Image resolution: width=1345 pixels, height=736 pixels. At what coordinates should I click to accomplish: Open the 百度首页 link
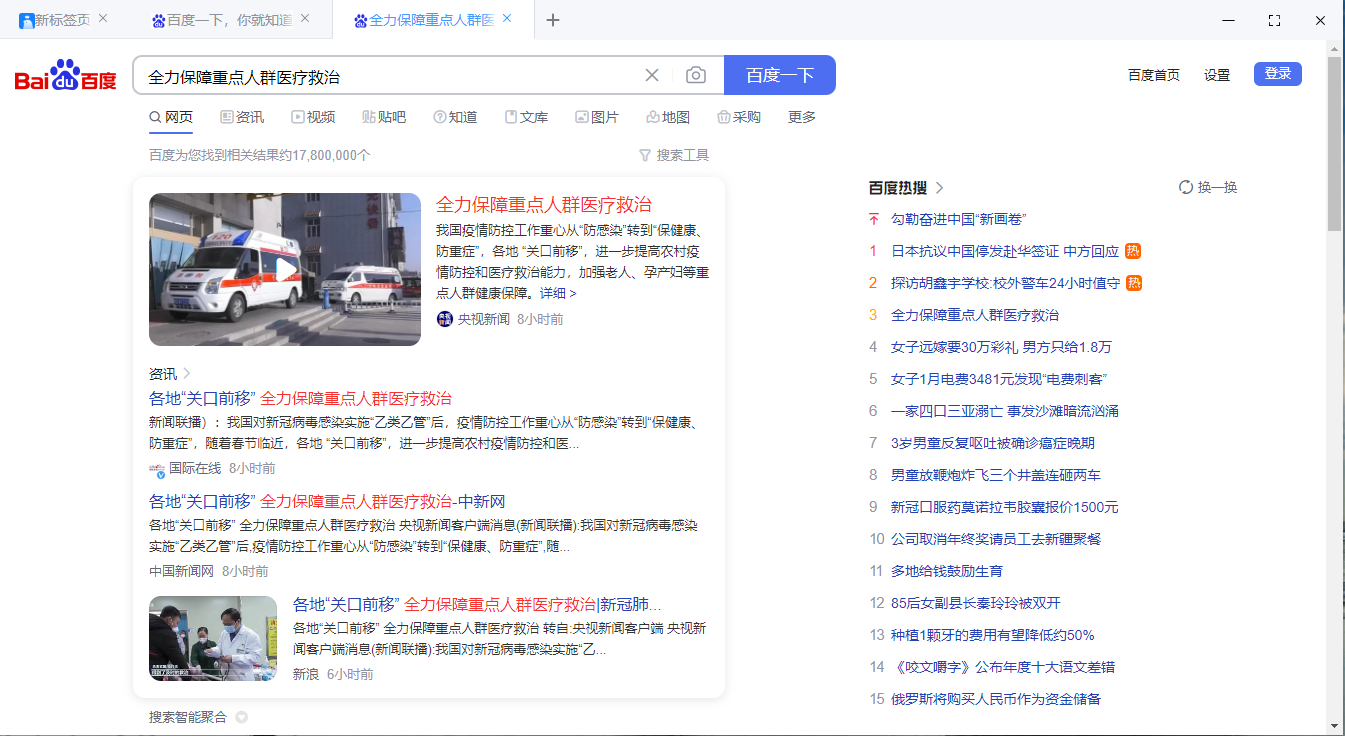pos(1154,75)
